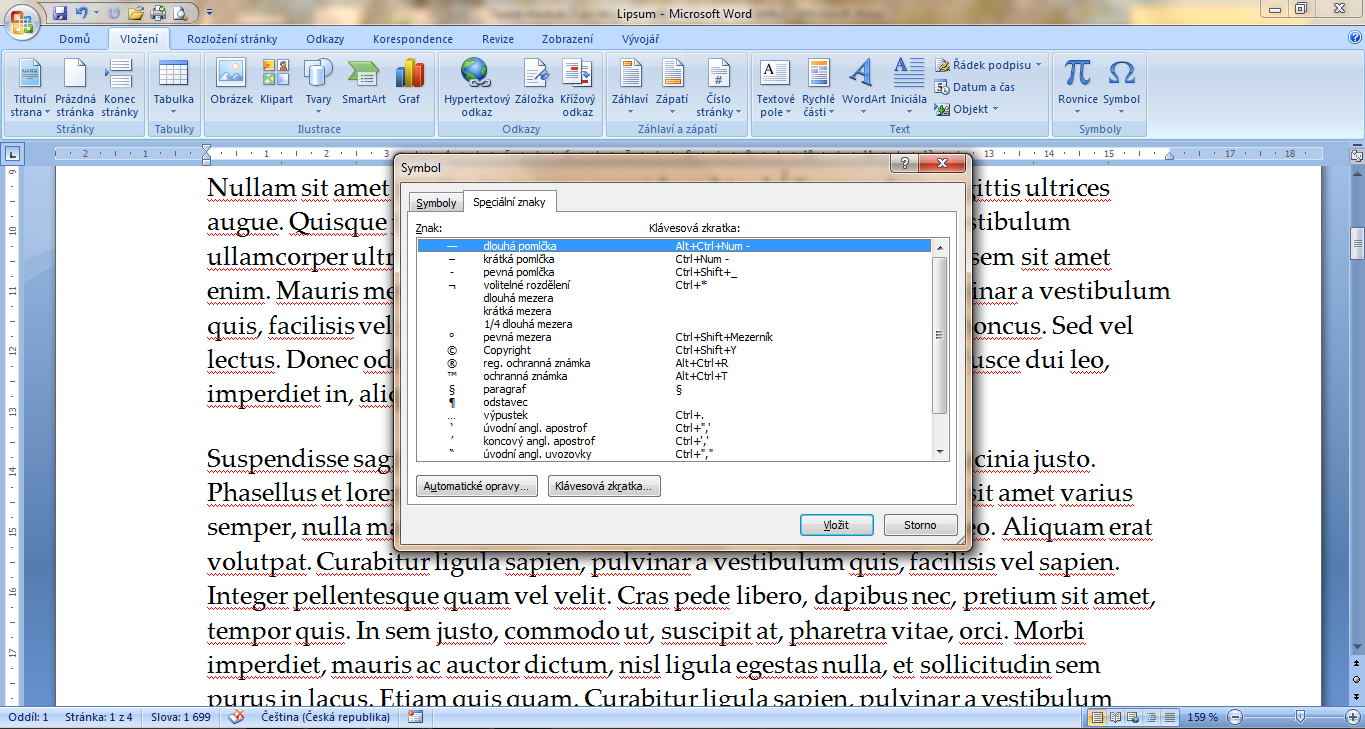Open the Iniciála drop cap menu
This screenshot has width=1365, height=729.
(x=908, y=88)
